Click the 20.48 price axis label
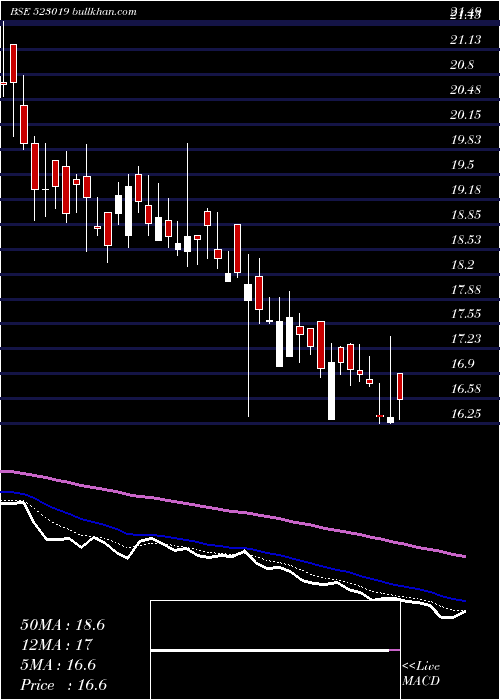 coord(466,90)
